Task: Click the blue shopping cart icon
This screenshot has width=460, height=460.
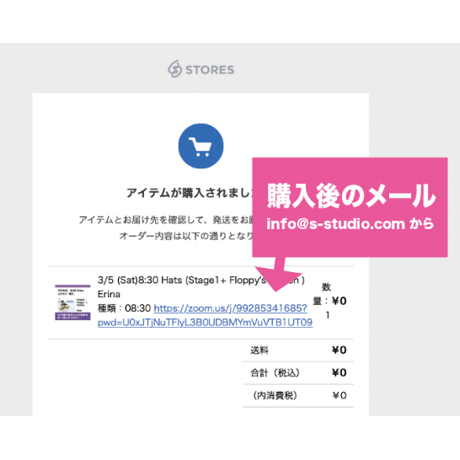Action: click(x=201, y=146)
